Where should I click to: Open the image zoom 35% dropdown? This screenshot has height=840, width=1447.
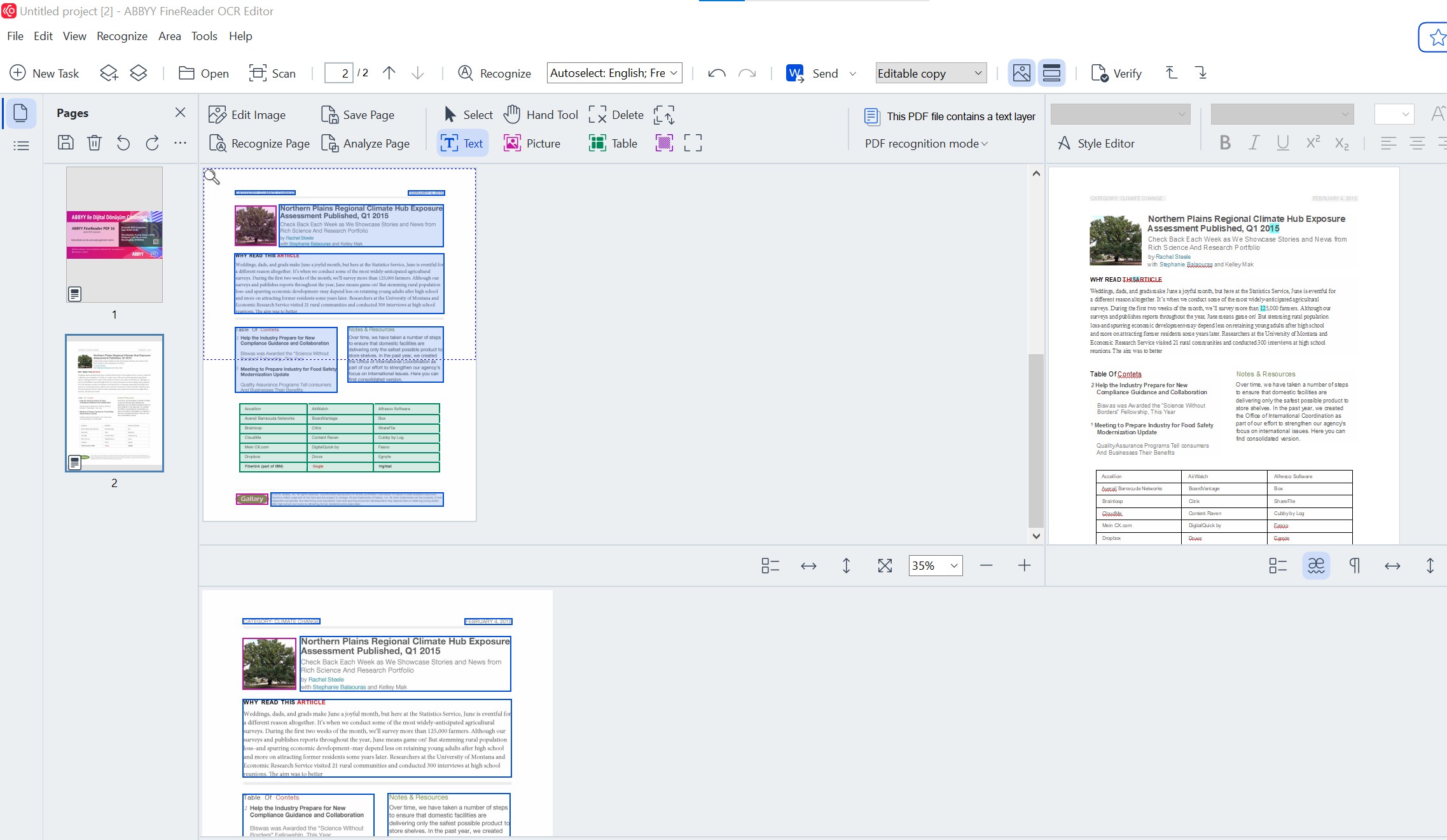[x=935, y=565]
